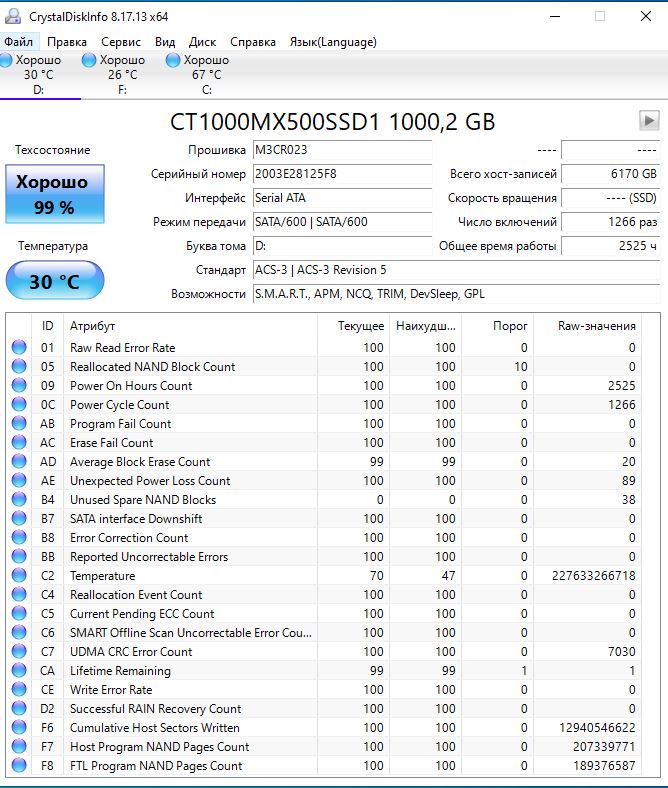Image resolution: width=668 pixels, height=788 pixels.
Task: Open the Правка menu
Action: pyautogui.click(x=67, y=42)
